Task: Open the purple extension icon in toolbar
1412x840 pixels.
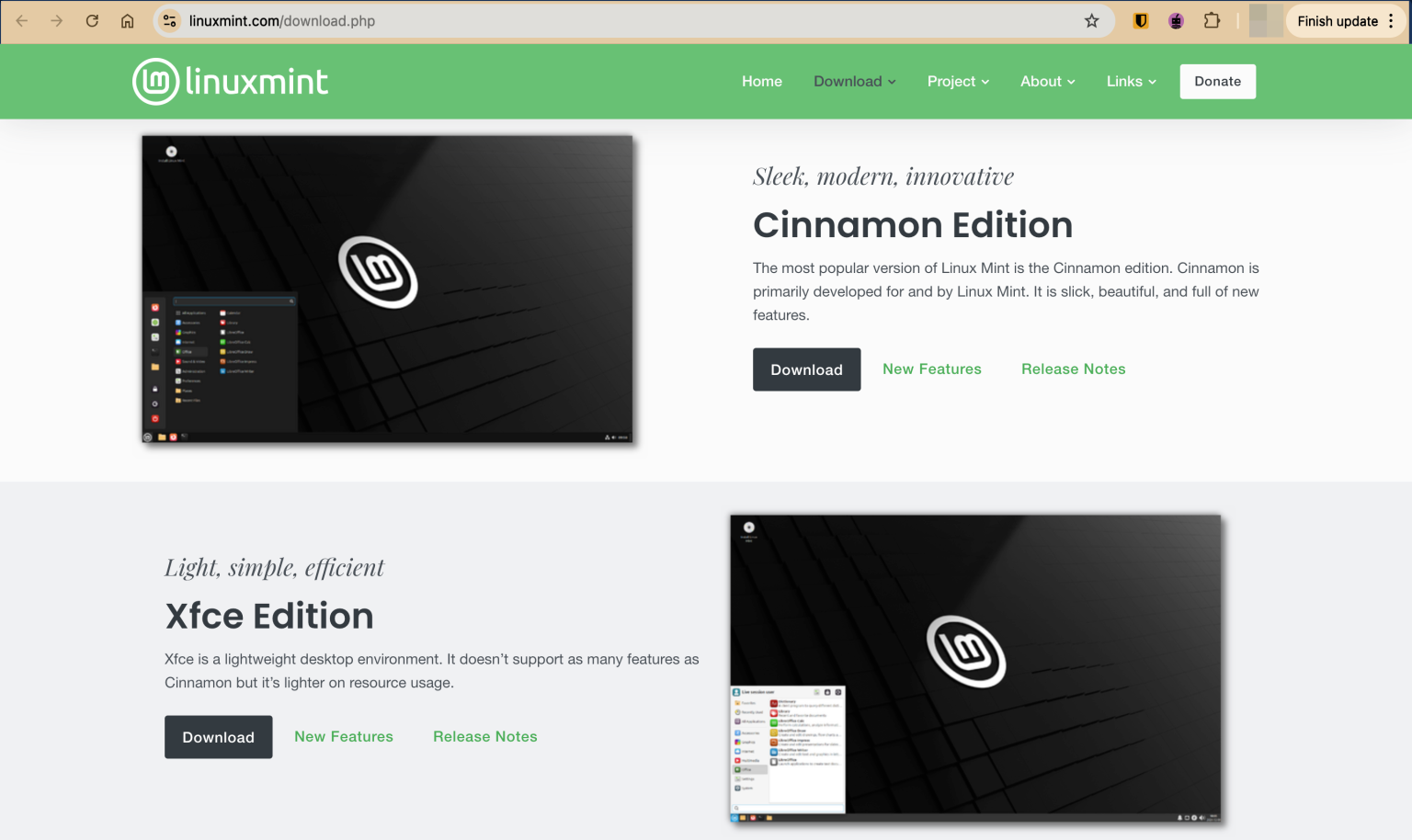Action: (x=1176, y=20)
